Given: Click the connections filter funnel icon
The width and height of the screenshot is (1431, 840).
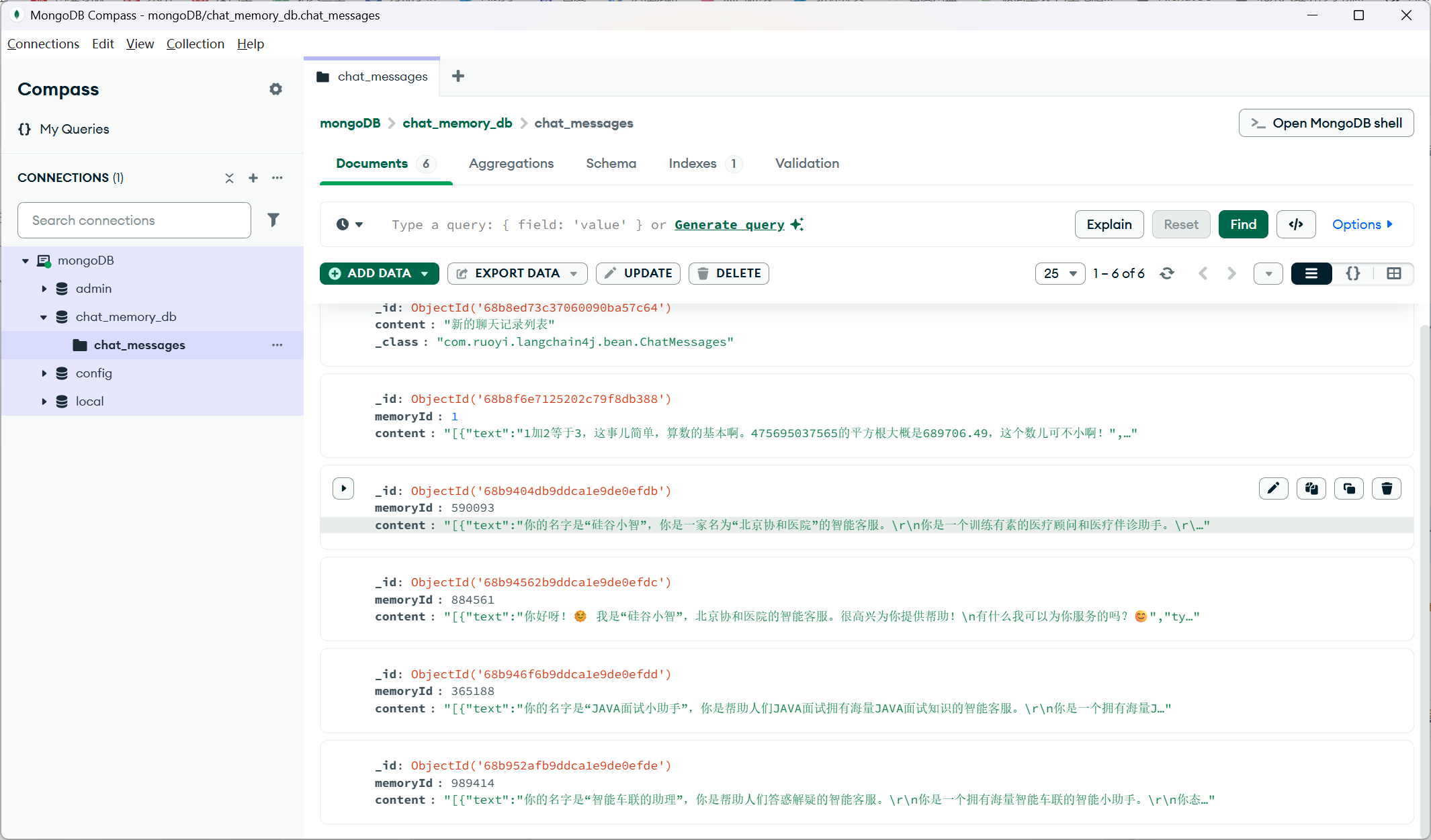Looking at the screenshot, I should pyautogui.click(x=273, y=220).
